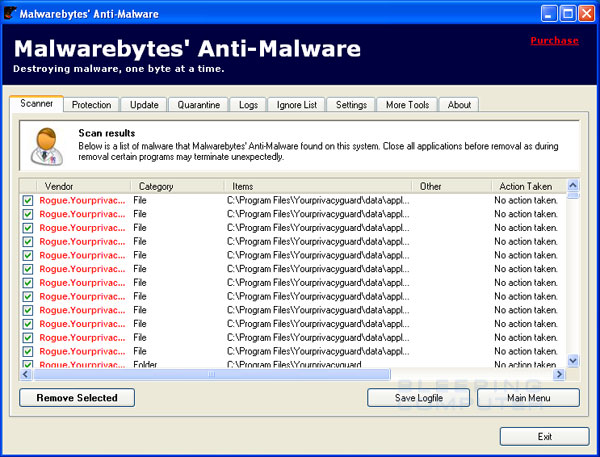Follow the red Purchase link

pyautogui.click(x=554, y=41)
